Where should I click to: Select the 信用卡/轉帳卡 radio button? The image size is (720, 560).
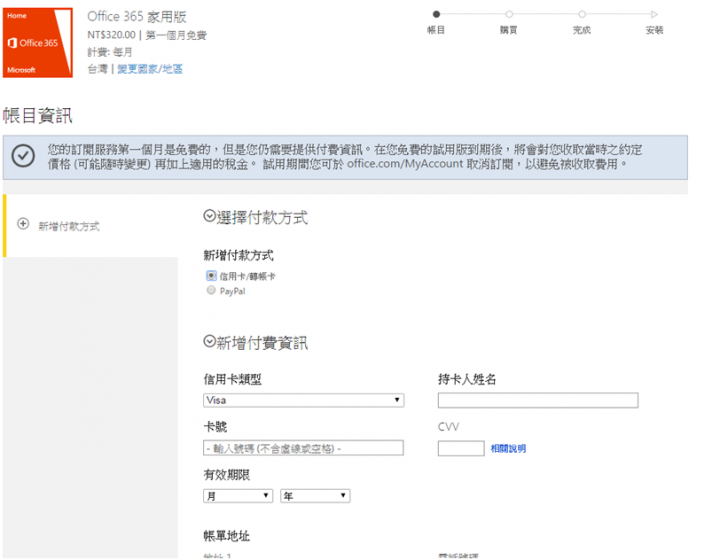(211, 275)
